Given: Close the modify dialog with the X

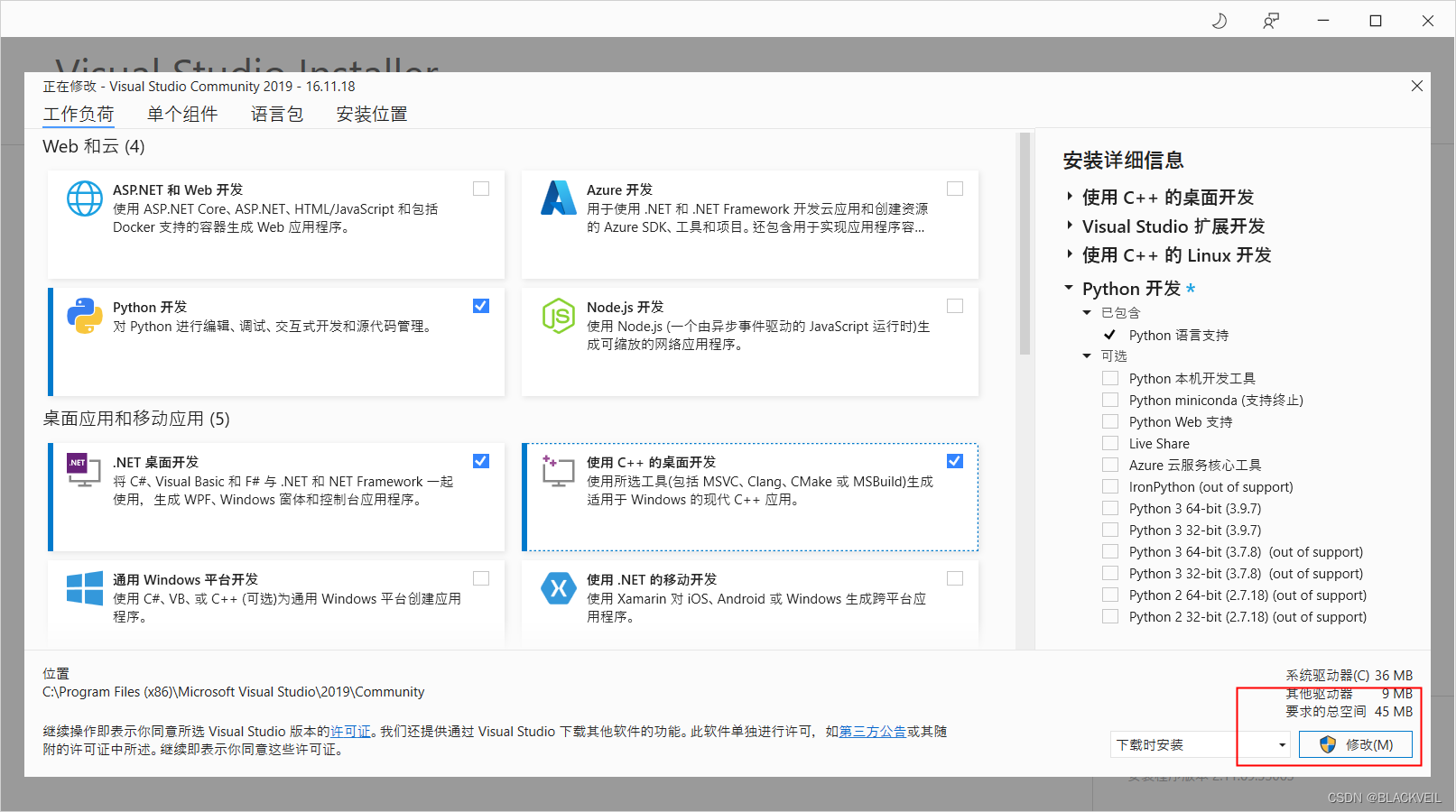Looking at the screenshot, I should 1417,86.
